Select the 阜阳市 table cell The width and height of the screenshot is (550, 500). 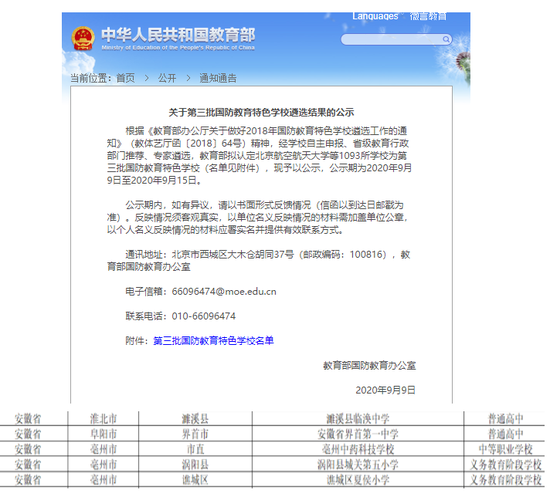103,434
